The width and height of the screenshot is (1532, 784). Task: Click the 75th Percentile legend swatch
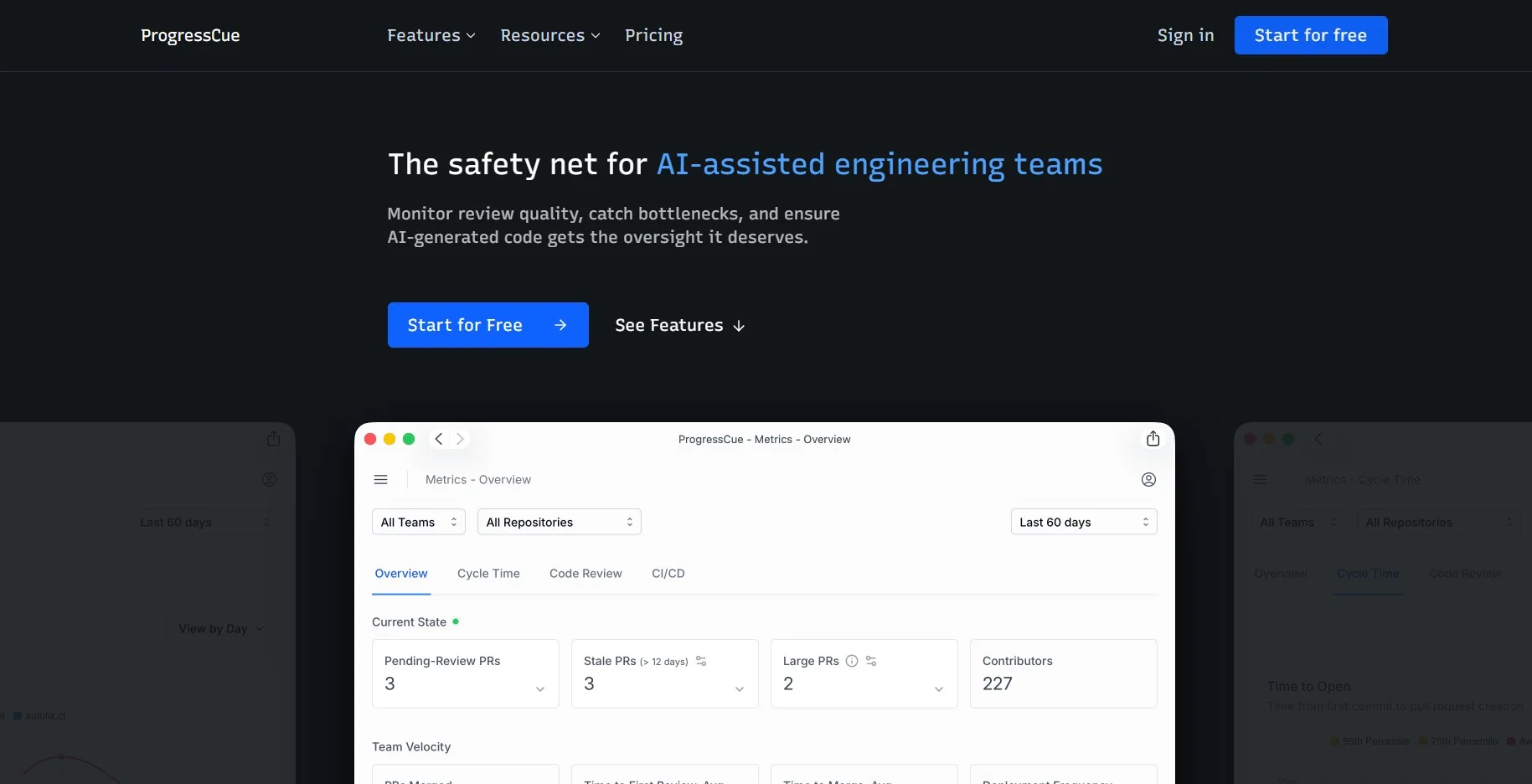(1423, 741)
